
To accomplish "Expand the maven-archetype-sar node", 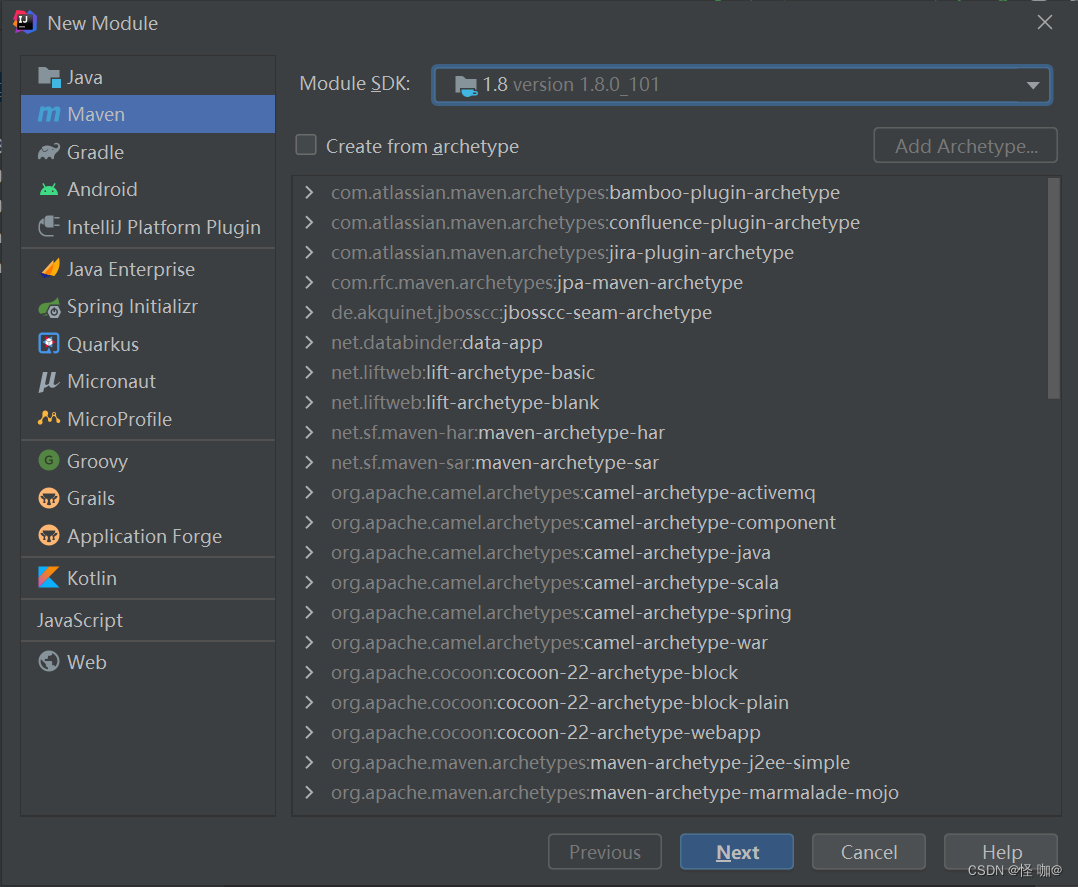I will (309, 462).
